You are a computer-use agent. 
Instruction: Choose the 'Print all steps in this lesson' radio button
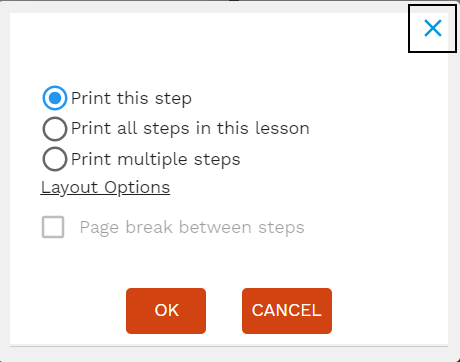(55, 129)
